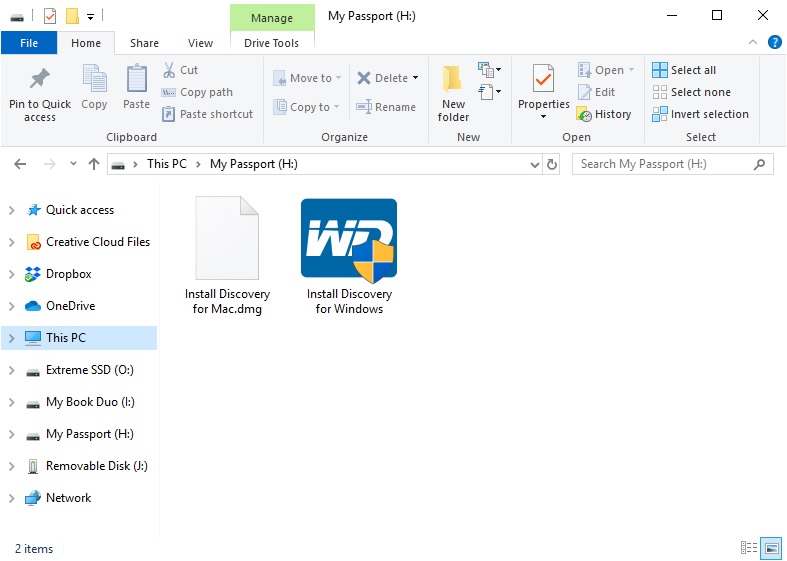This screenshot has width=787, height=561.
Task: Select OneDrive in navigation pane
Action: (x=70, y=306)
